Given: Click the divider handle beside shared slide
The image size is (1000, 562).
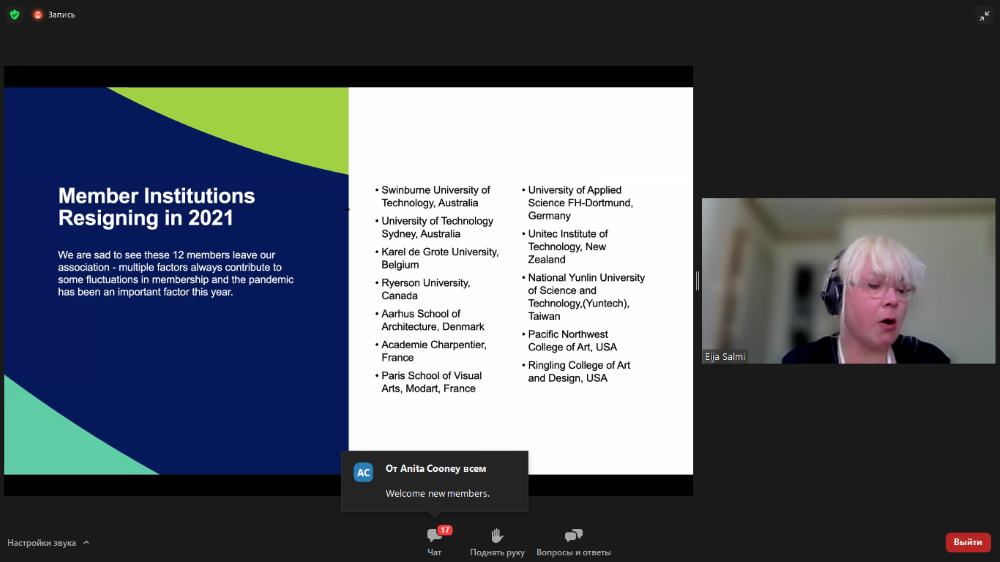Looking at the screenshot, I should coord(697,281).
